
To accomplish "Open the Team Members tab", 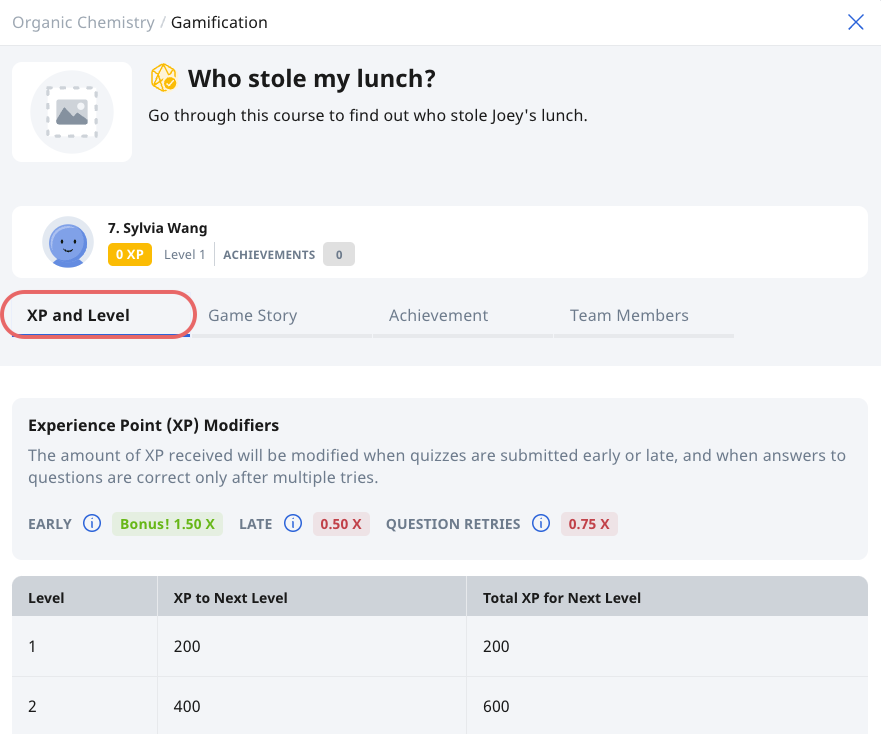I will (629, 315).
